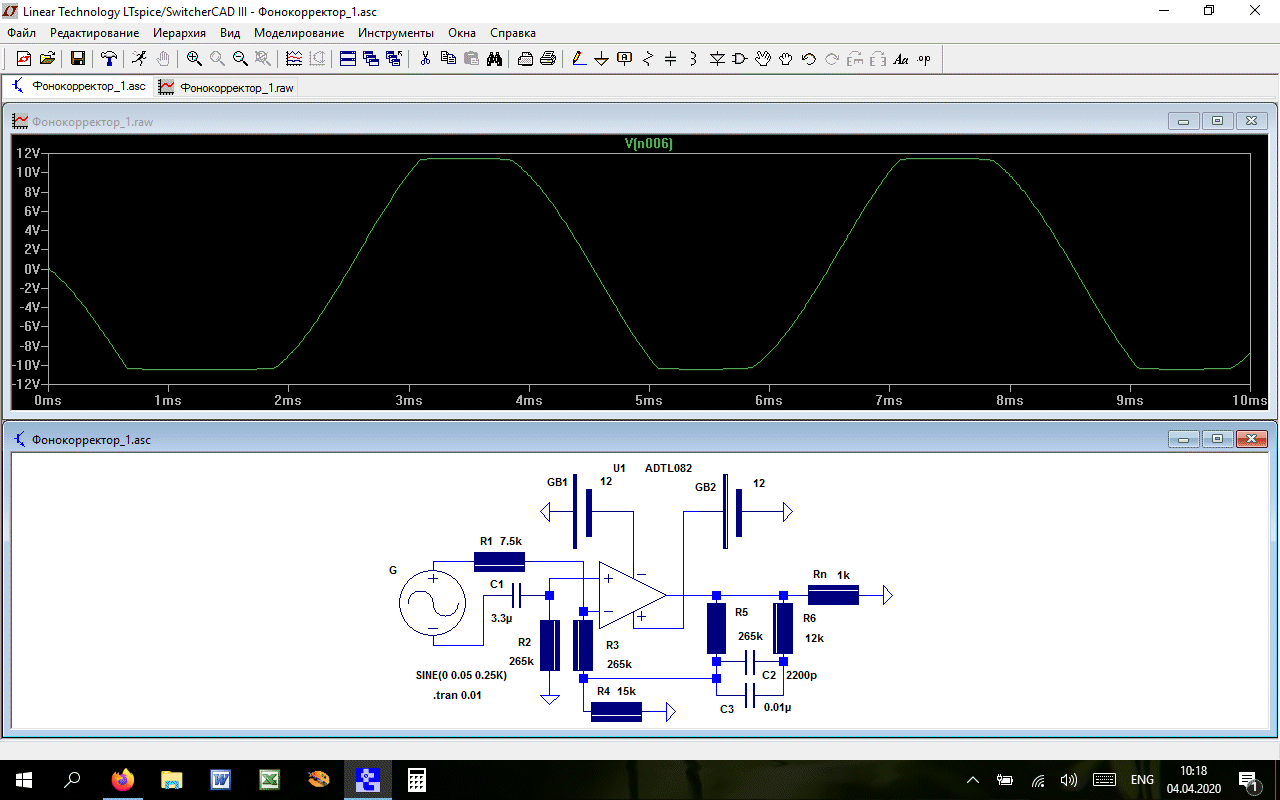Viewport: 1280px width, 800px height.
Task: Select the Diode component tool
Action: tap(717, 59)
